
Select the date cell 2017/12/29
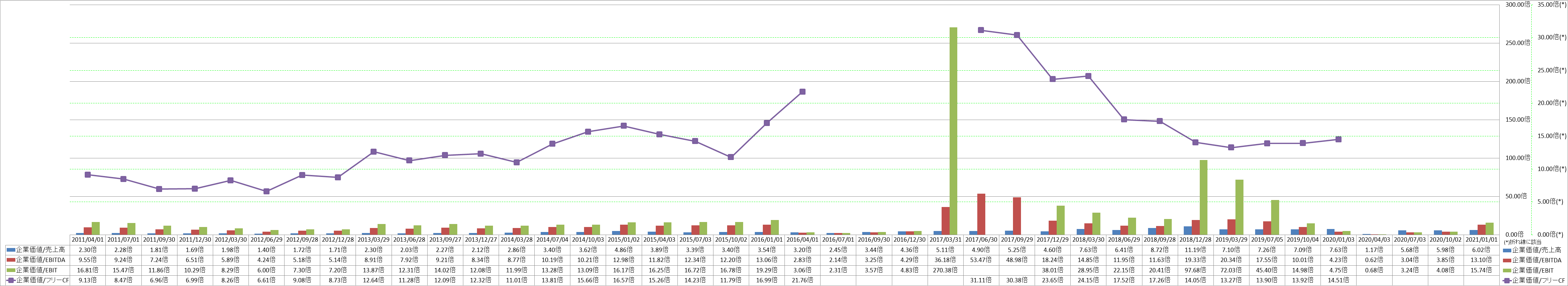coord(1052,240)
